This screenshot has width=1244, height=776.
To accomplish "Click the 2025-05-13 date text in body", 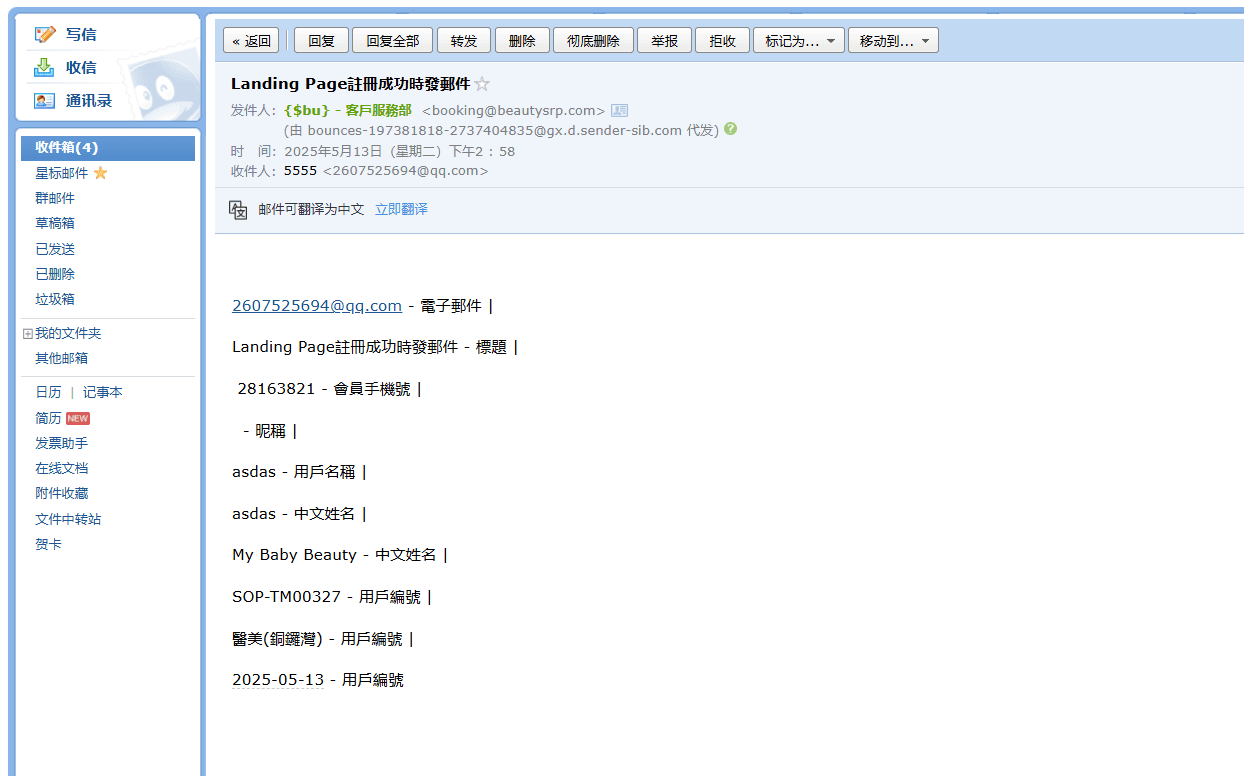I will 278,680.
